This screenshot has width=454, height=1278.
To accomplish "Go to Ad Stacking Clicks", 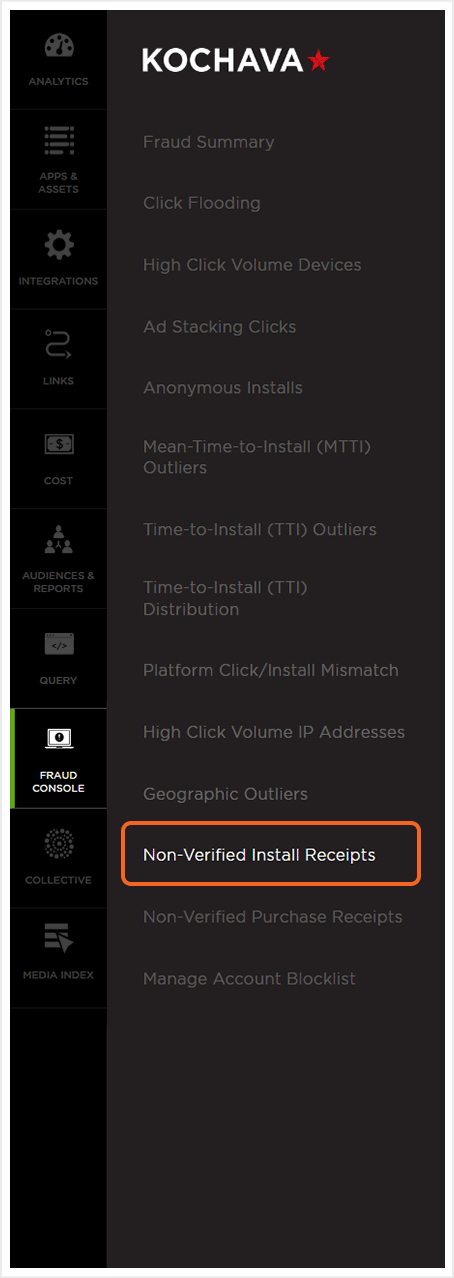I will tap(220, 327).
